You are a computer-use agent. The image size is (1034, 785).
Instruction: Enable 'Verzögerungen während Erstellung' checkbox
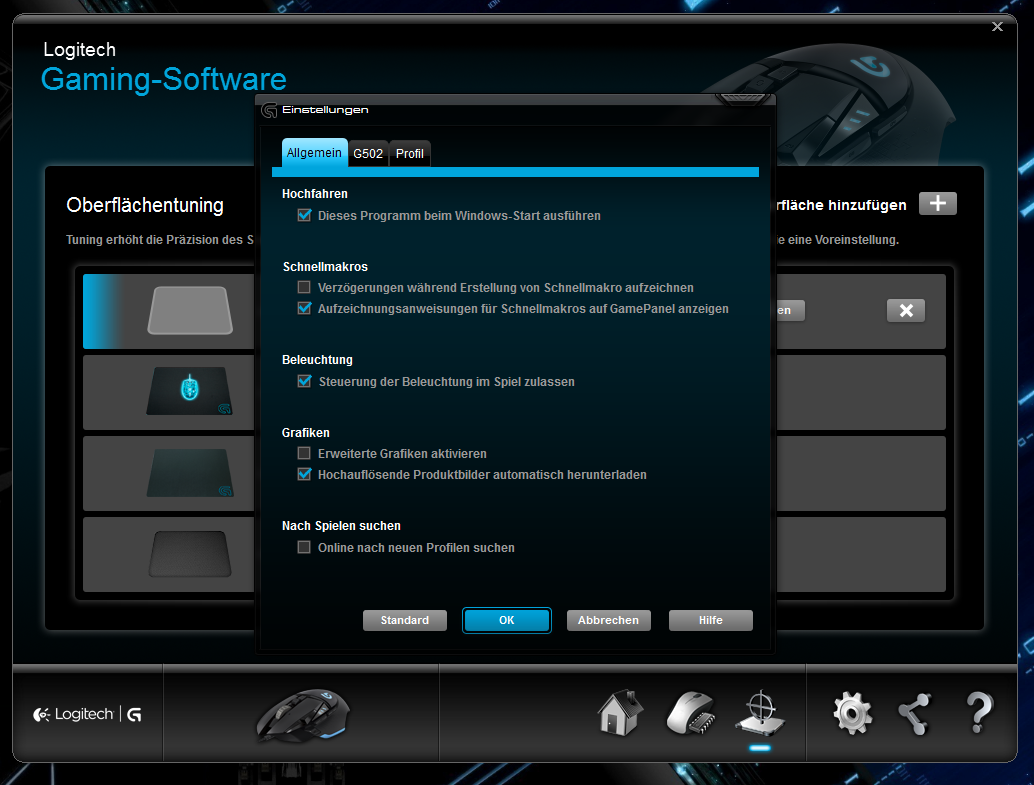[x=304, y=287]
